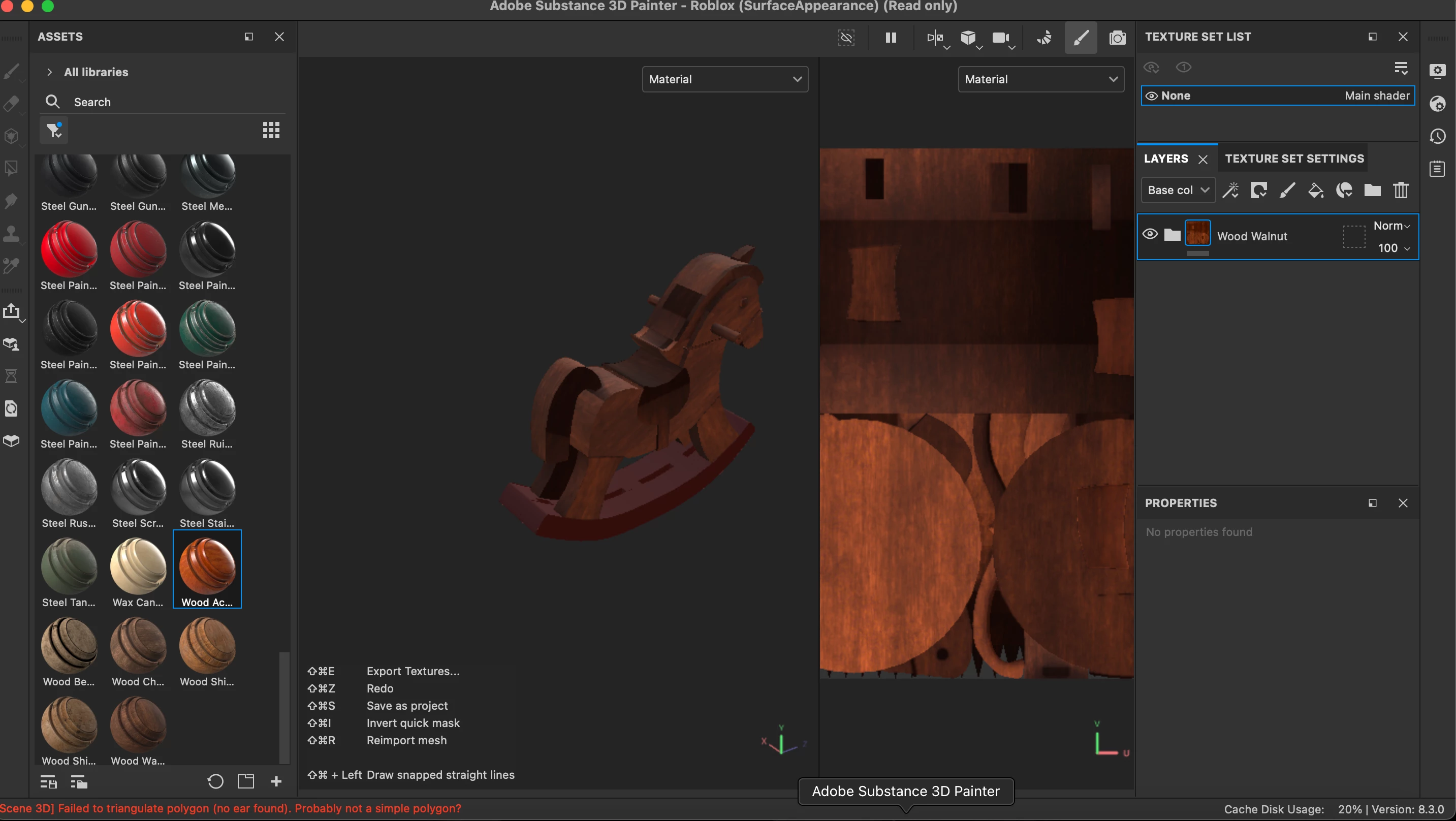Click the delete layer trash icon

tap(1401, 191)
